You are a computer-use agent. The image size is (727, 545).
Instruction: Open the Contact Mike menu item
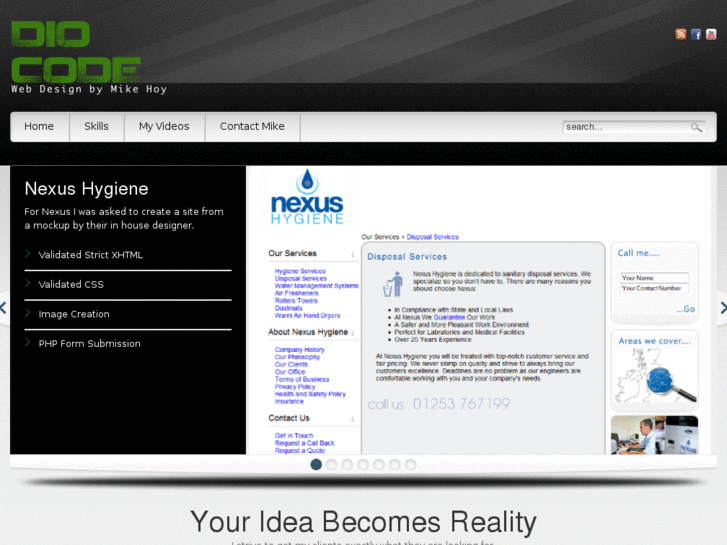click(252, 127)
